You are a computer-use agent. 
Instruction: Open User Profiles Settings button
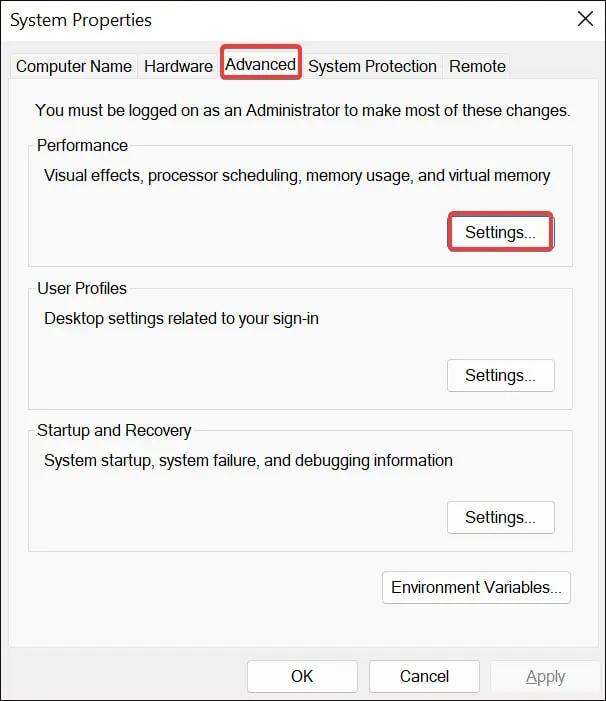501,376
